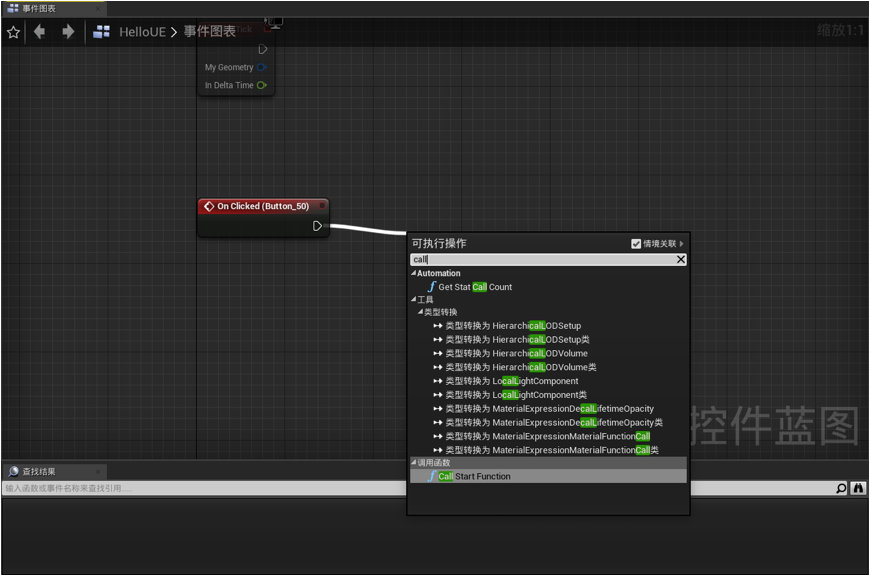Click the binoculars find-in-all-blueprints icon

pyautogui.click(x=858, y=488)
